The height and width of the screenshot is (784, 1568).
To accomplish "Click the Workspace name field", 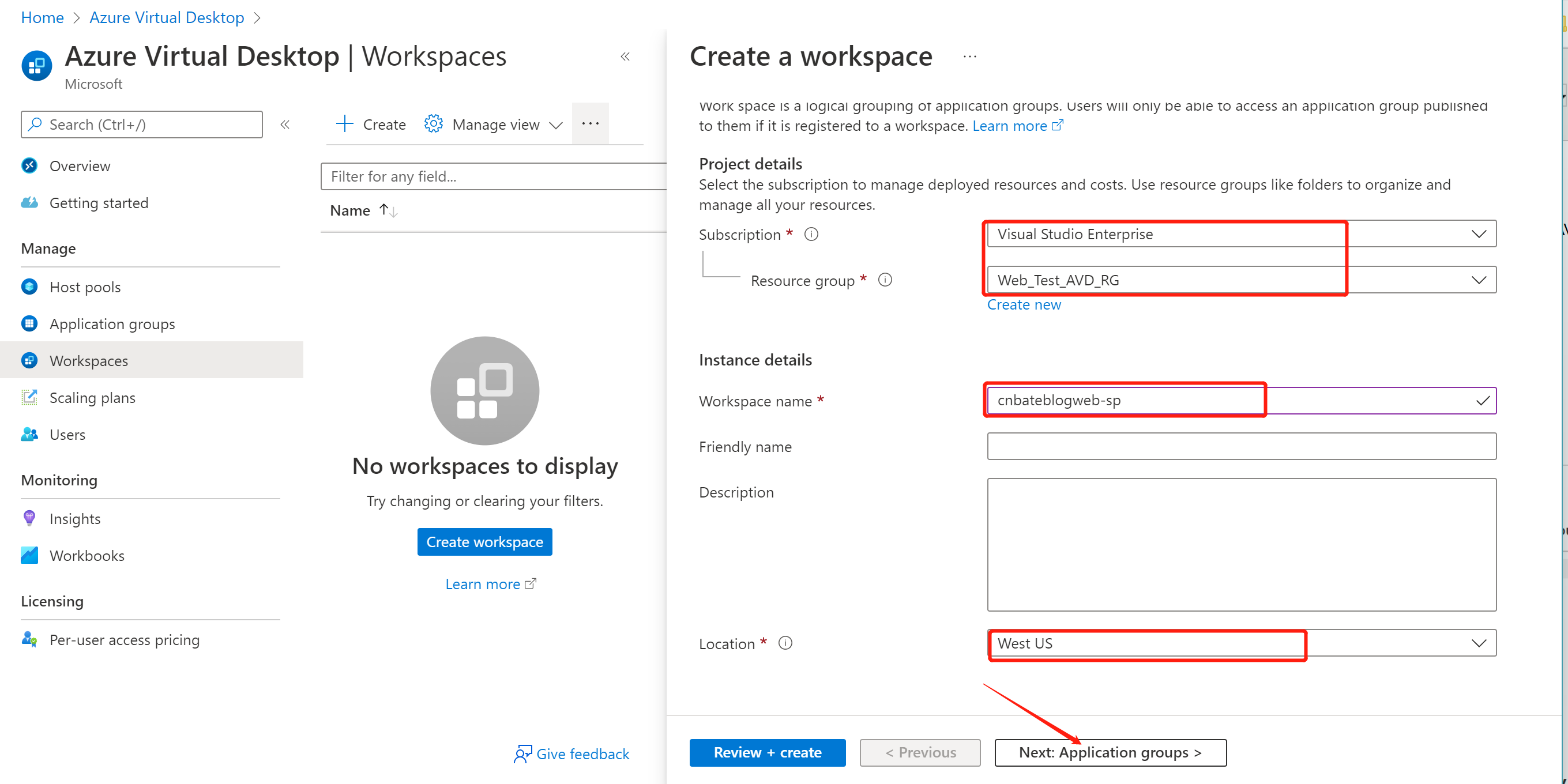I will (x=1242, y=401).
